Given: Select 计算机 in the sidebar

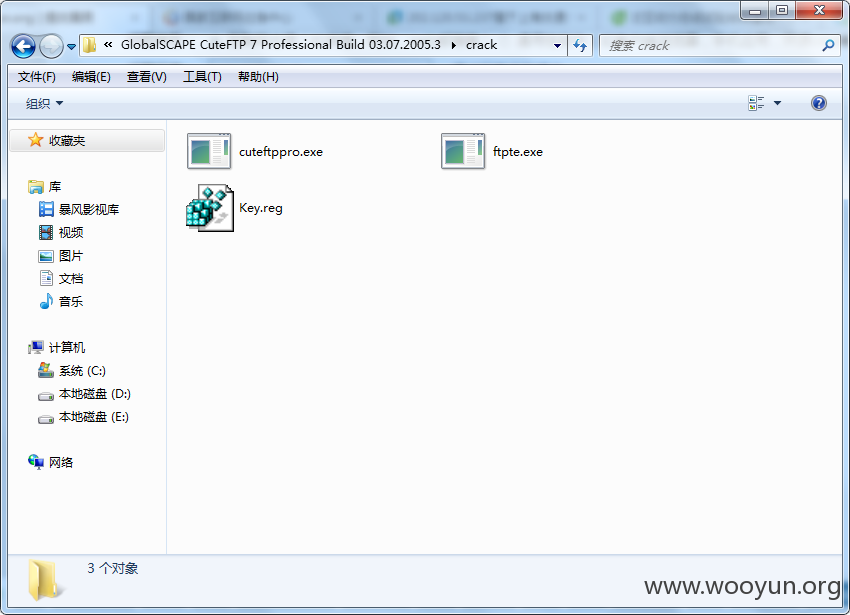Looking at the screenshot, I should 67,347.
